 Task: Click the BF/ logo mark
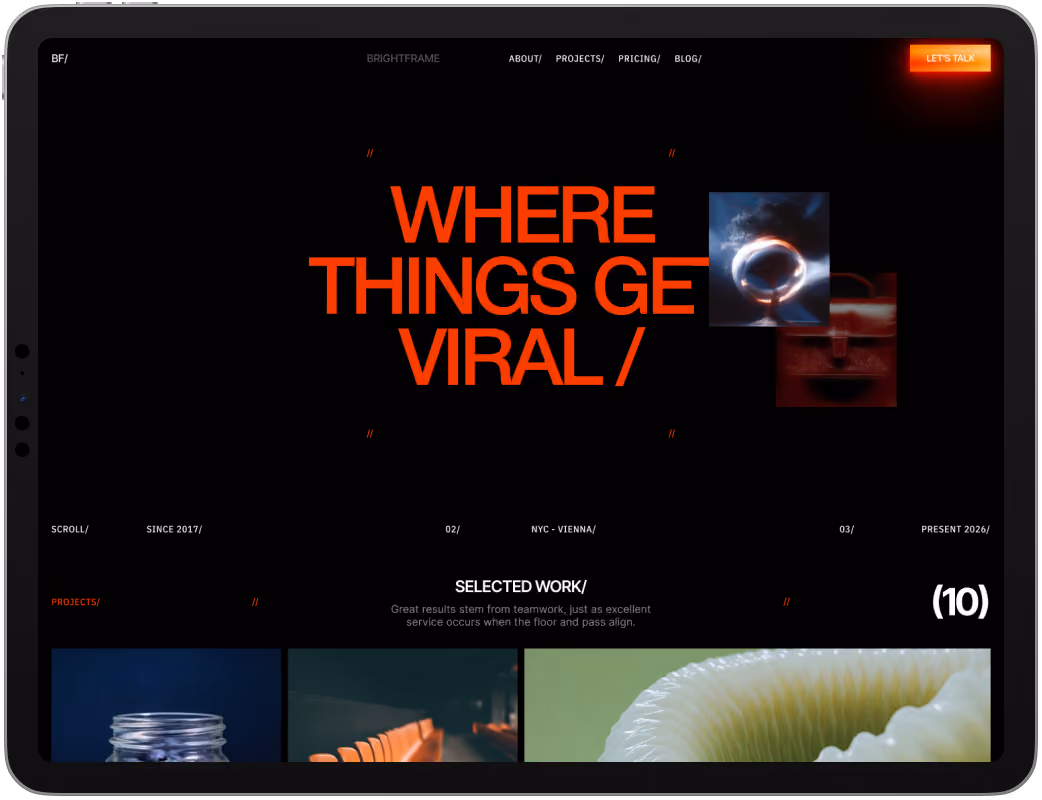point(59,58)
